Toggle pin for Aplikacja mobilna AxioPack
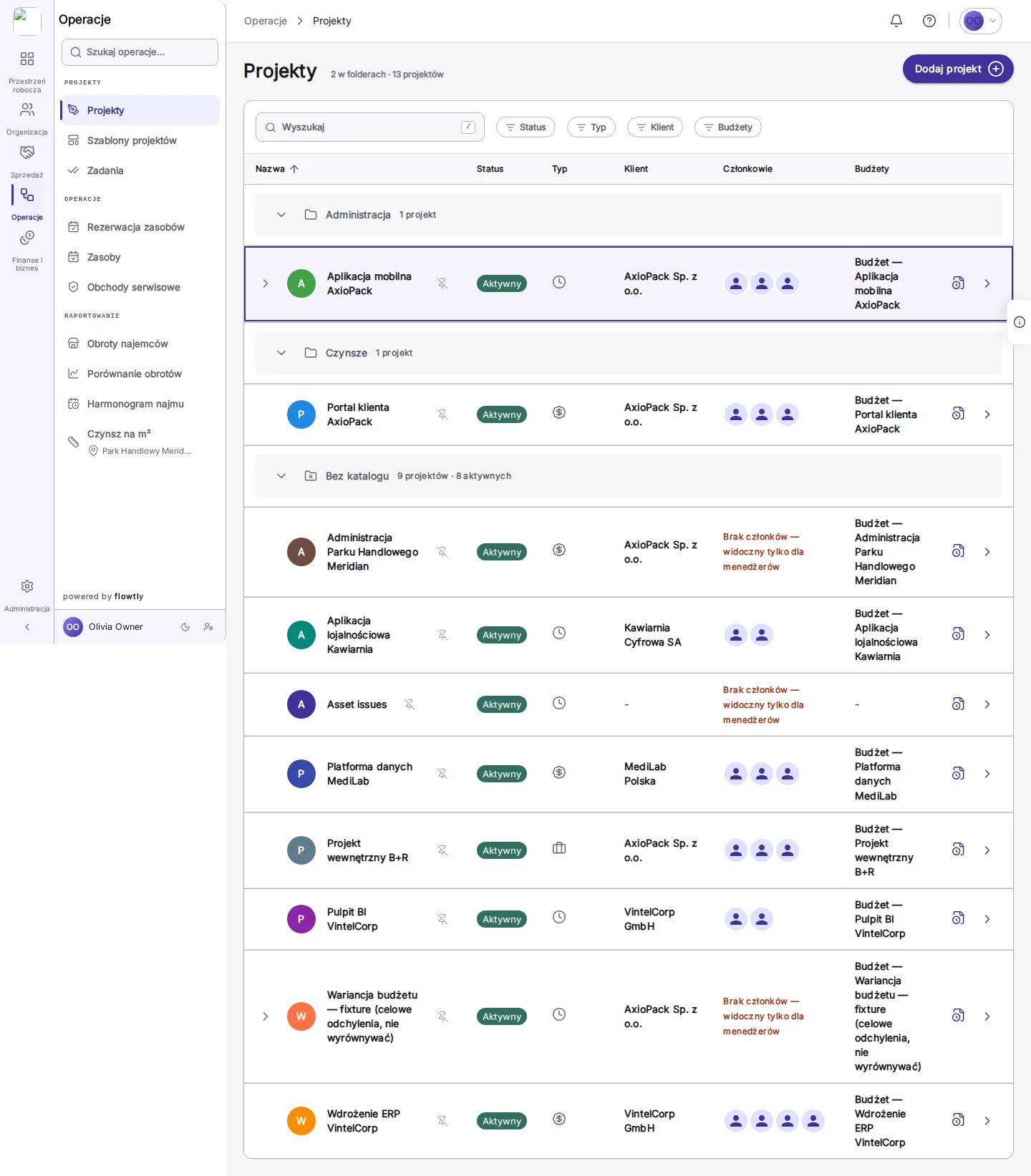The height and width of the screenshot is (1176, 1031). point(442,283)
